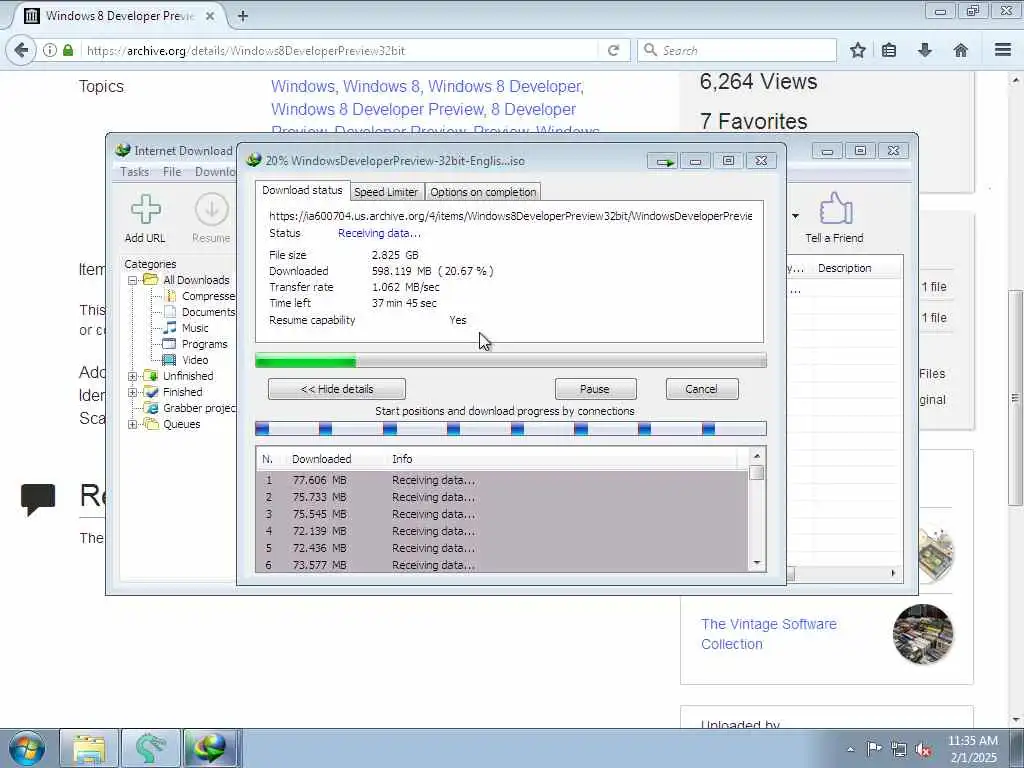Click the taskbar clock showing 11:35 AM
The height and width of the screenshot is (768, 1024).
[973, 749]
